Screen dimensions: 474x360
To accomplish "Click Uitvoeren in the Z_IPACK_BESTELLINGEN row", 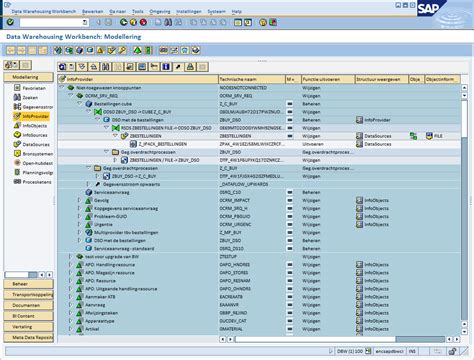I will pyautogui.click(x=313, y=144).
